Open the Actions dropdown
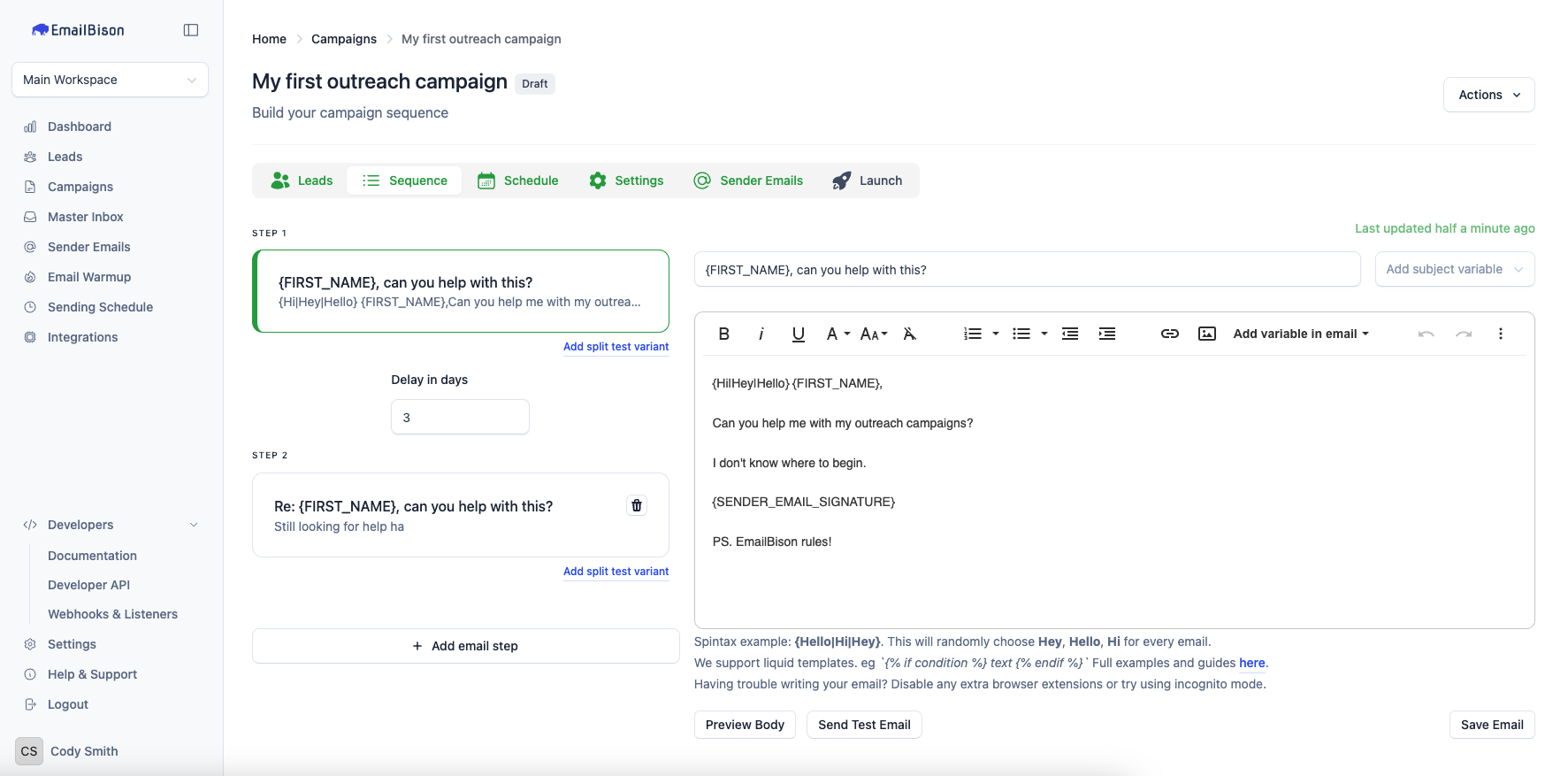The height and width of the screenshot is (776, 1568). click(1488, 95)
